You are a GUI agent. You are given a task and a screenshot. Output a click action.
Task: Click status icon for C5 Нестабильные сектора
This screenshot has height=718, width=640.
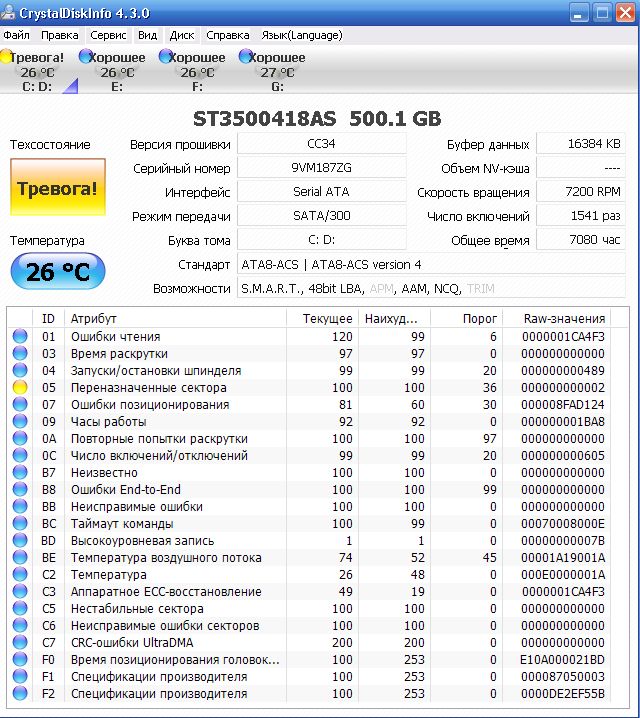click(20, 608)
